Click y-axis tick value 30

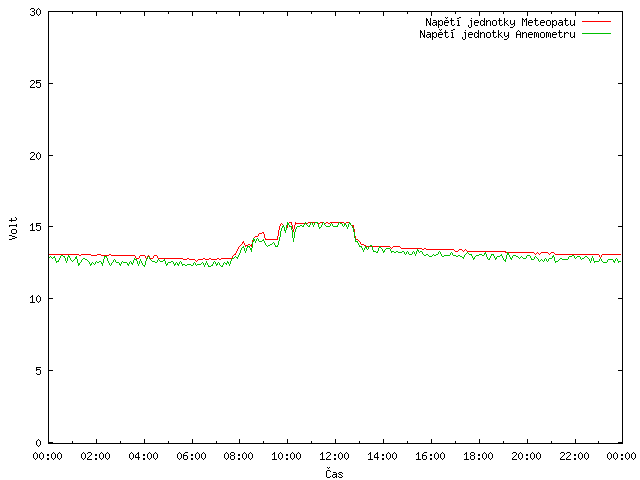point(36,12)
